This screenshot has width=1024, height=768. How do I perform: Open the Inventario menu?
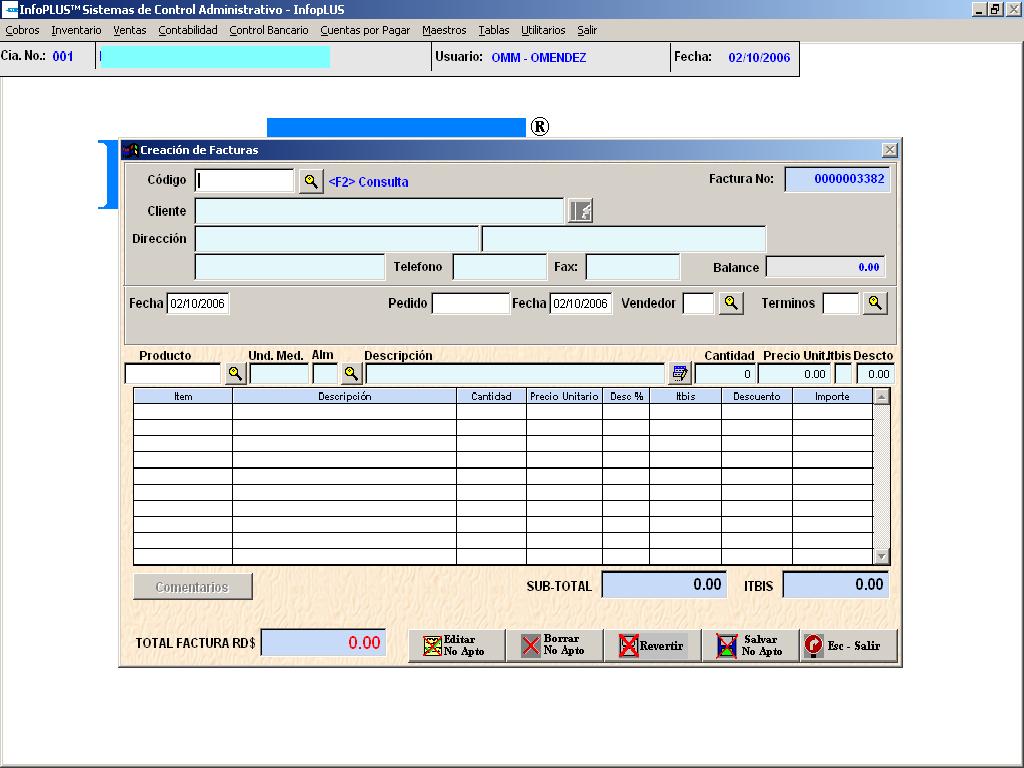tap(76, 30)
